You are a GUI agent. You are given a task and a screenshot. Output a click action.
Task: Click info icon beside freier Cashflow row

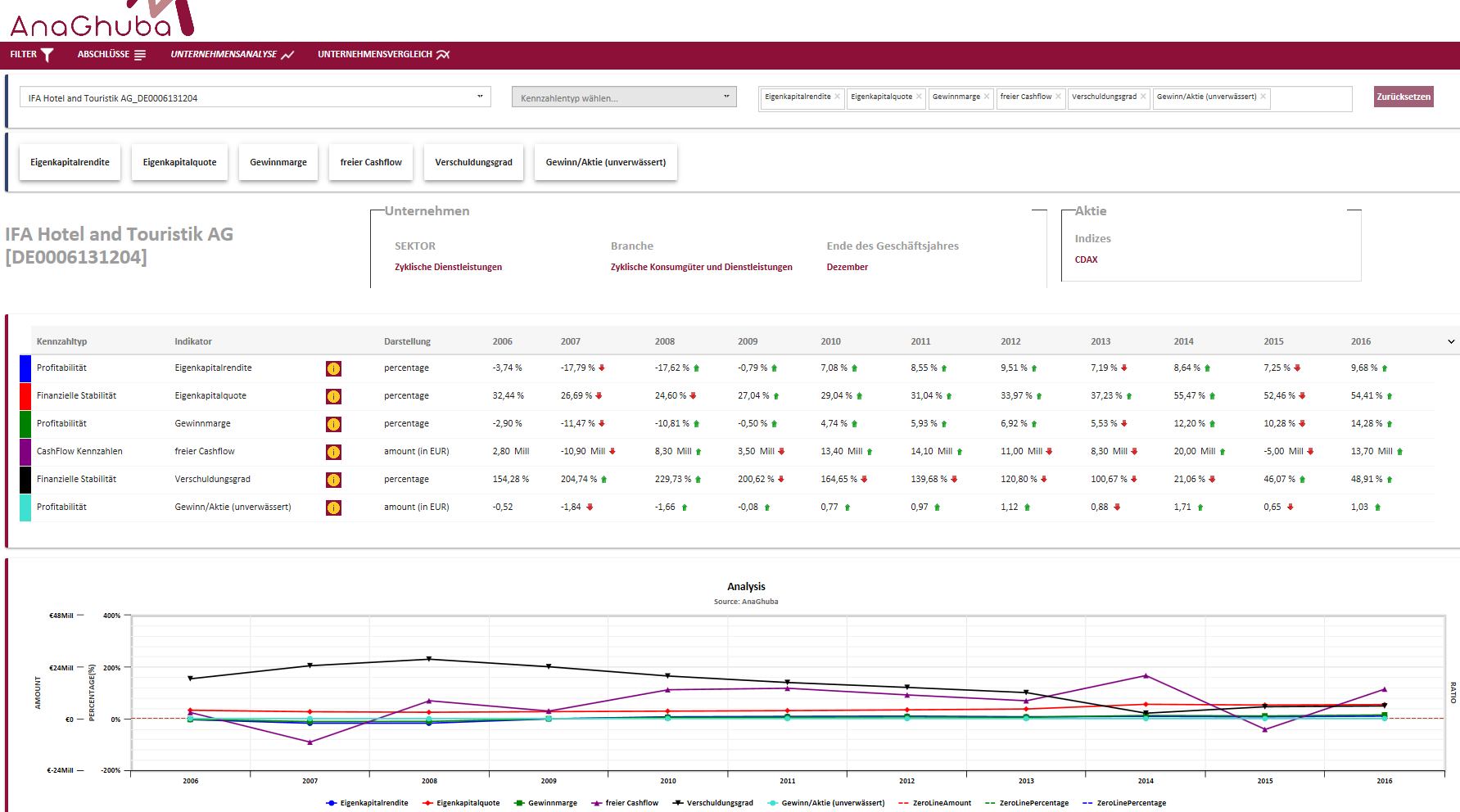click(333, 452)
